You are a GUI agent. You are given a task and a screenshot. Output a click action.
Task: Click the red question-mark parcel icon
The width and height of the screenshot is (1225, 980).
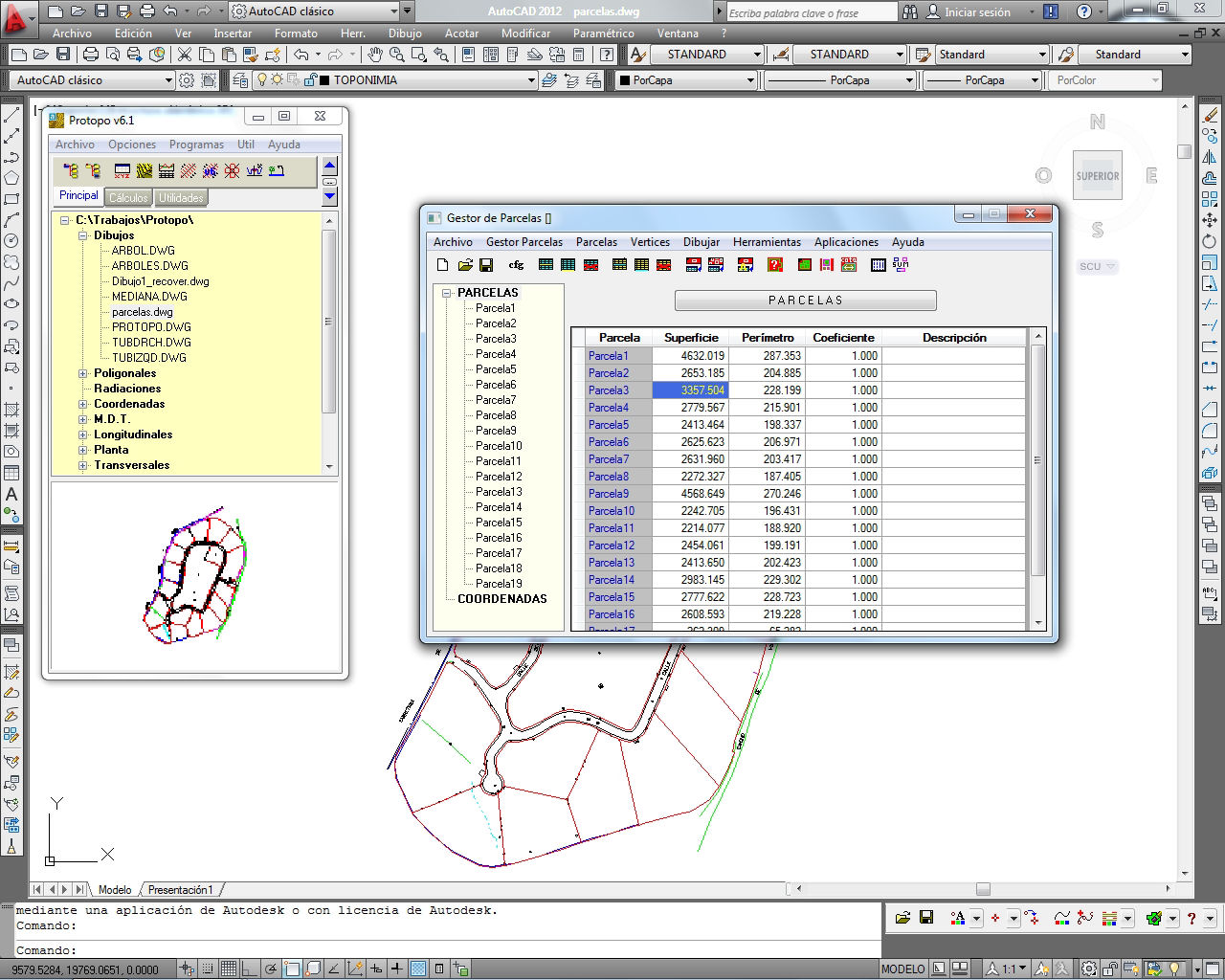(x=775, y=265)
